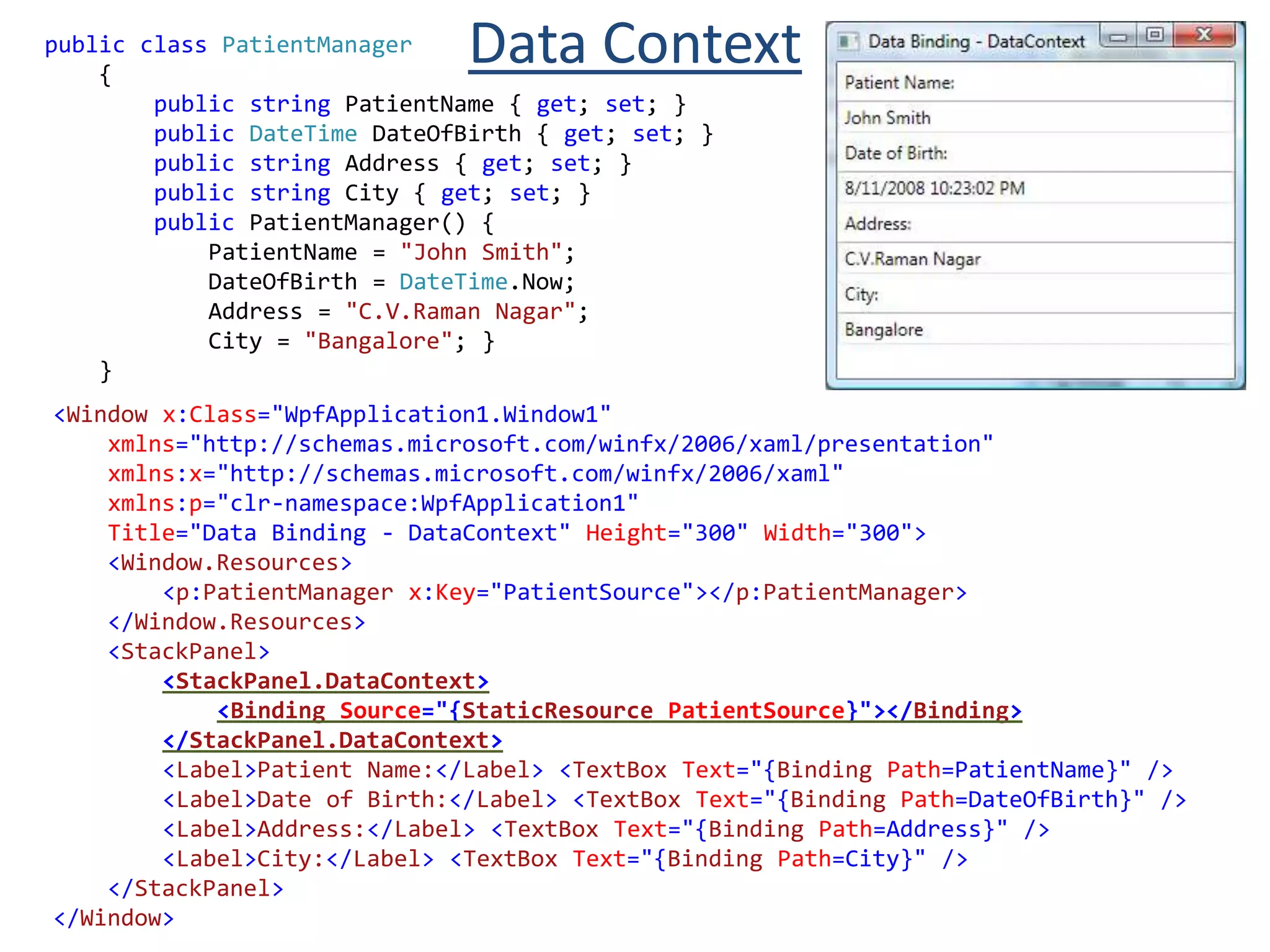The height and width of the screenshot is (952, 1270).
Task: Click the 'City:' label in the window
Action: (x=861, y=294)
